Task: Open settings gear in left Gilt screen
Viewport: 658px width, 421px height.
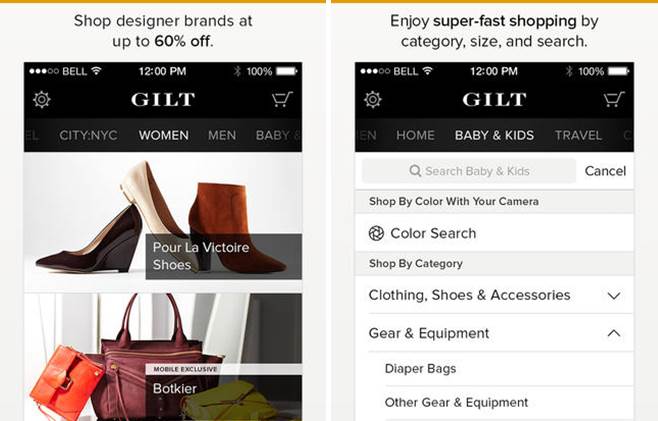Action: pos(42,100)
